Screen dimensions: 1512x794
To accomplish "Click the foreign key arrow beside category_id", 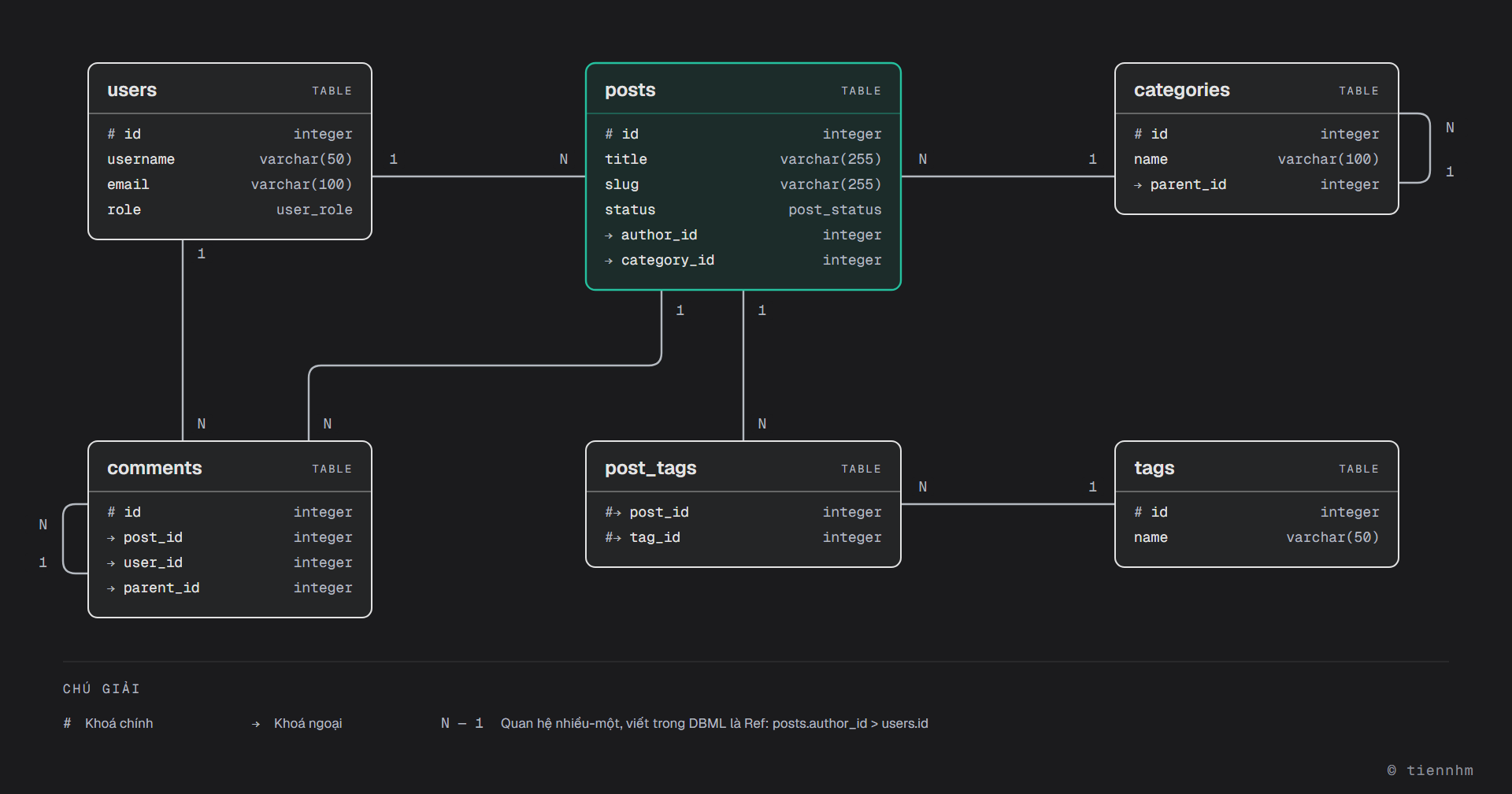I will (x=609, y=261).
